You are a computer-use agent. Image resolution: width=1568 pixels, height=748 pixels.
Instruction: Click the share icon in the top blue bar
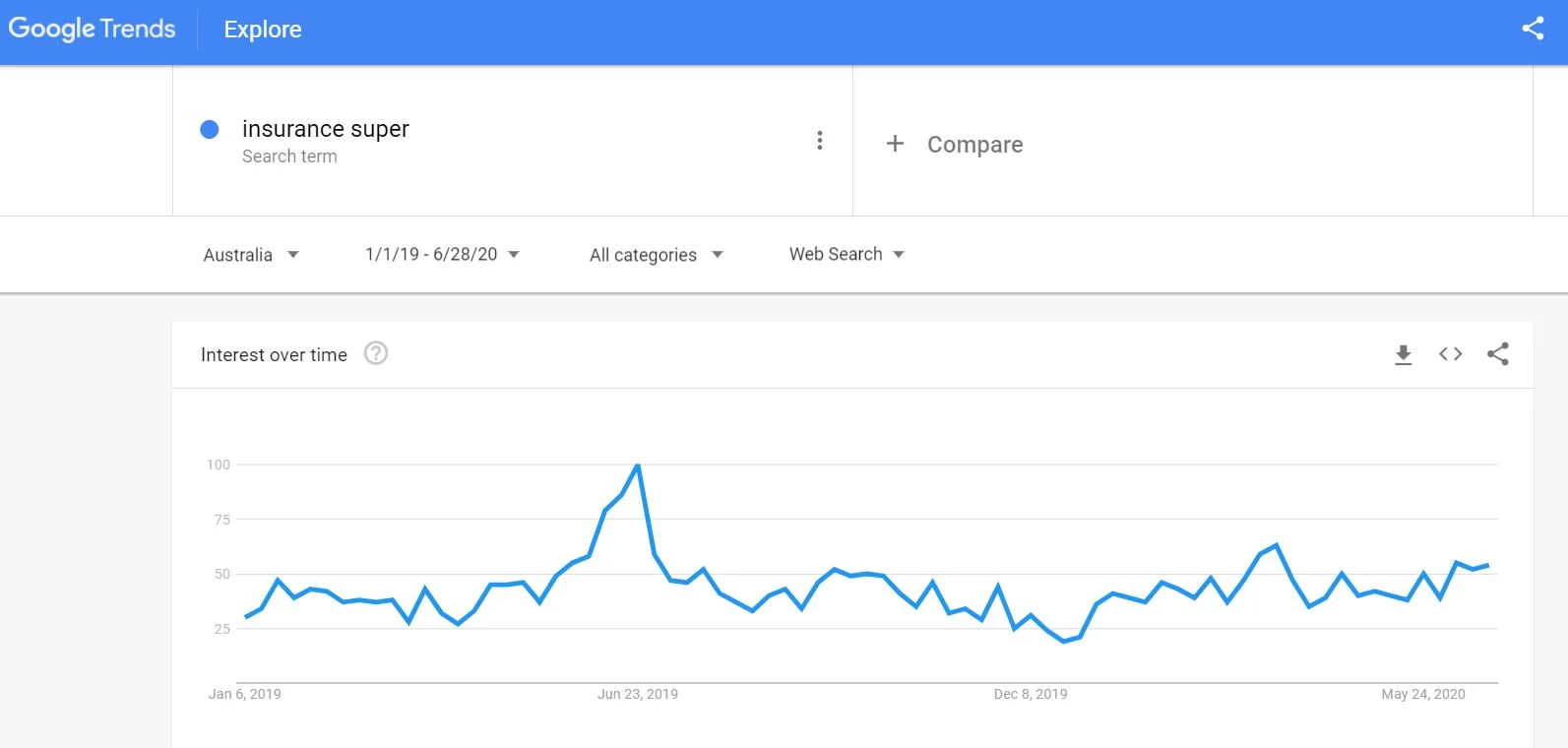pos(1532,29)
